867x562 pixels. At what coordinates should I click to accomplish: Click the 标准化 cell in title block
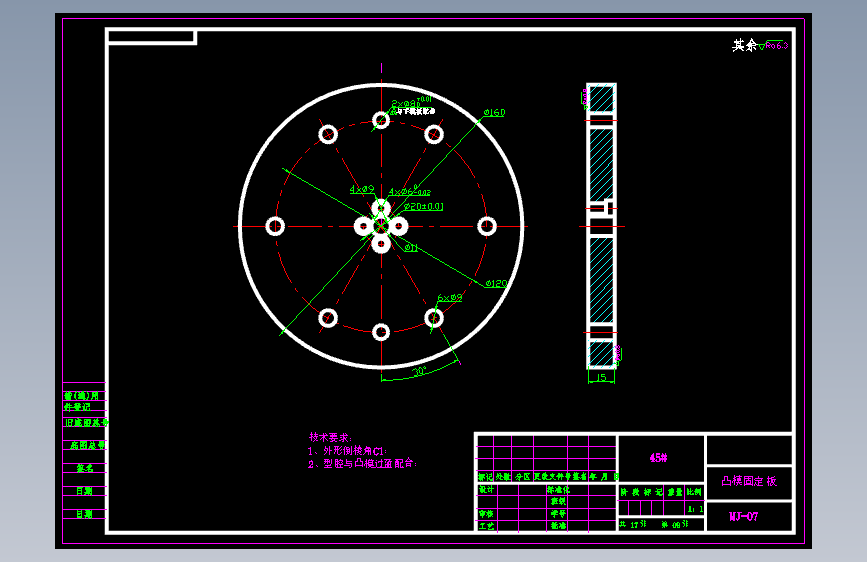(558, 490)
